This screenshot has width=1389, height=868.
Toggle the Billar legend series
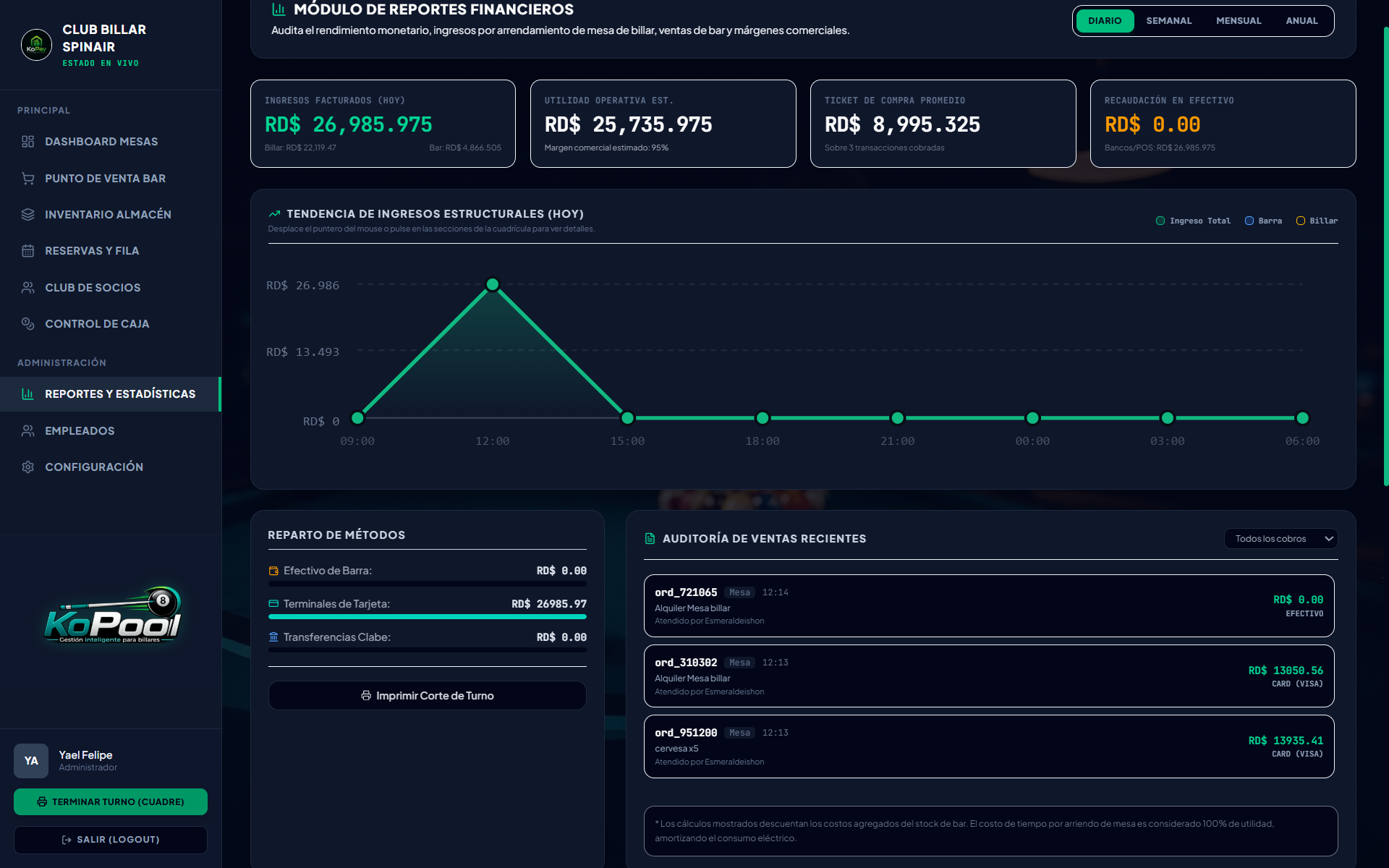pos(1317,221)
